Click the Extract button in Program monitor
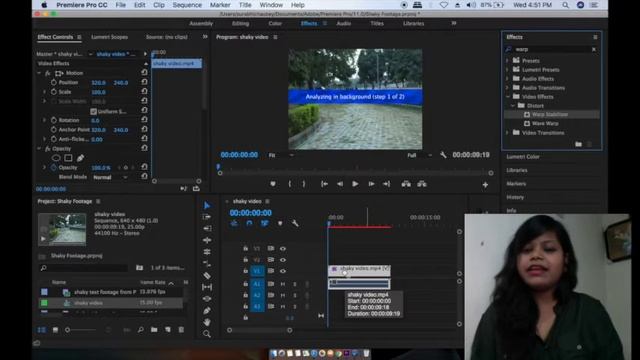 tap(422, 184)
